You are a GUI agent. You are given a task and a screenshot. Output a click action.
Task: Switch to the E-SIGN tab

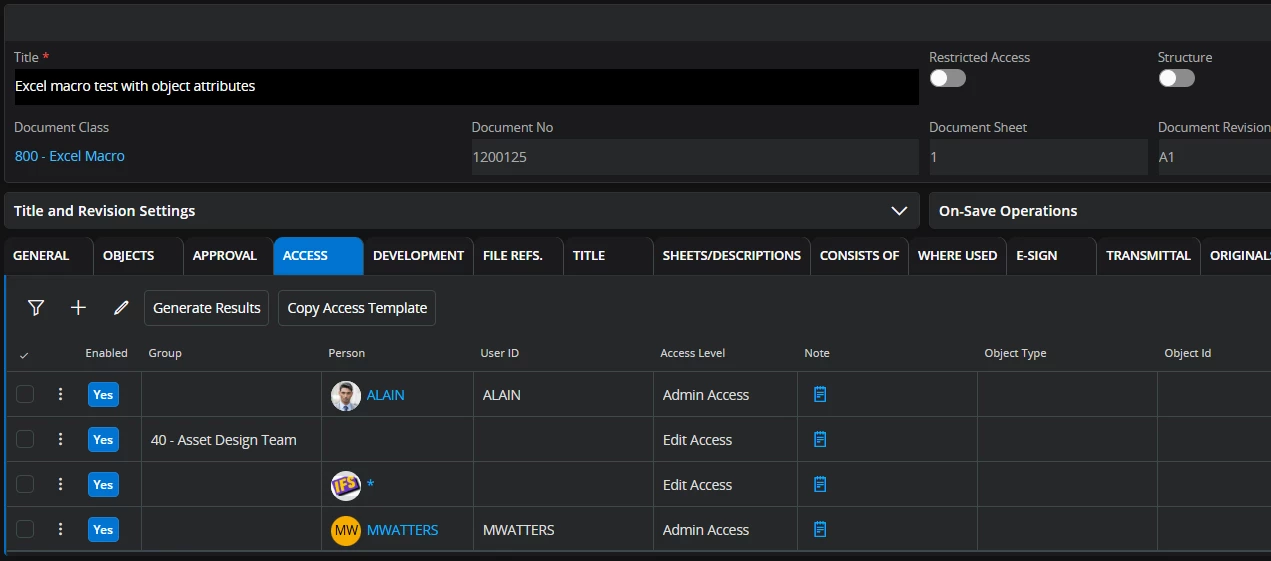pos(1050,256)
